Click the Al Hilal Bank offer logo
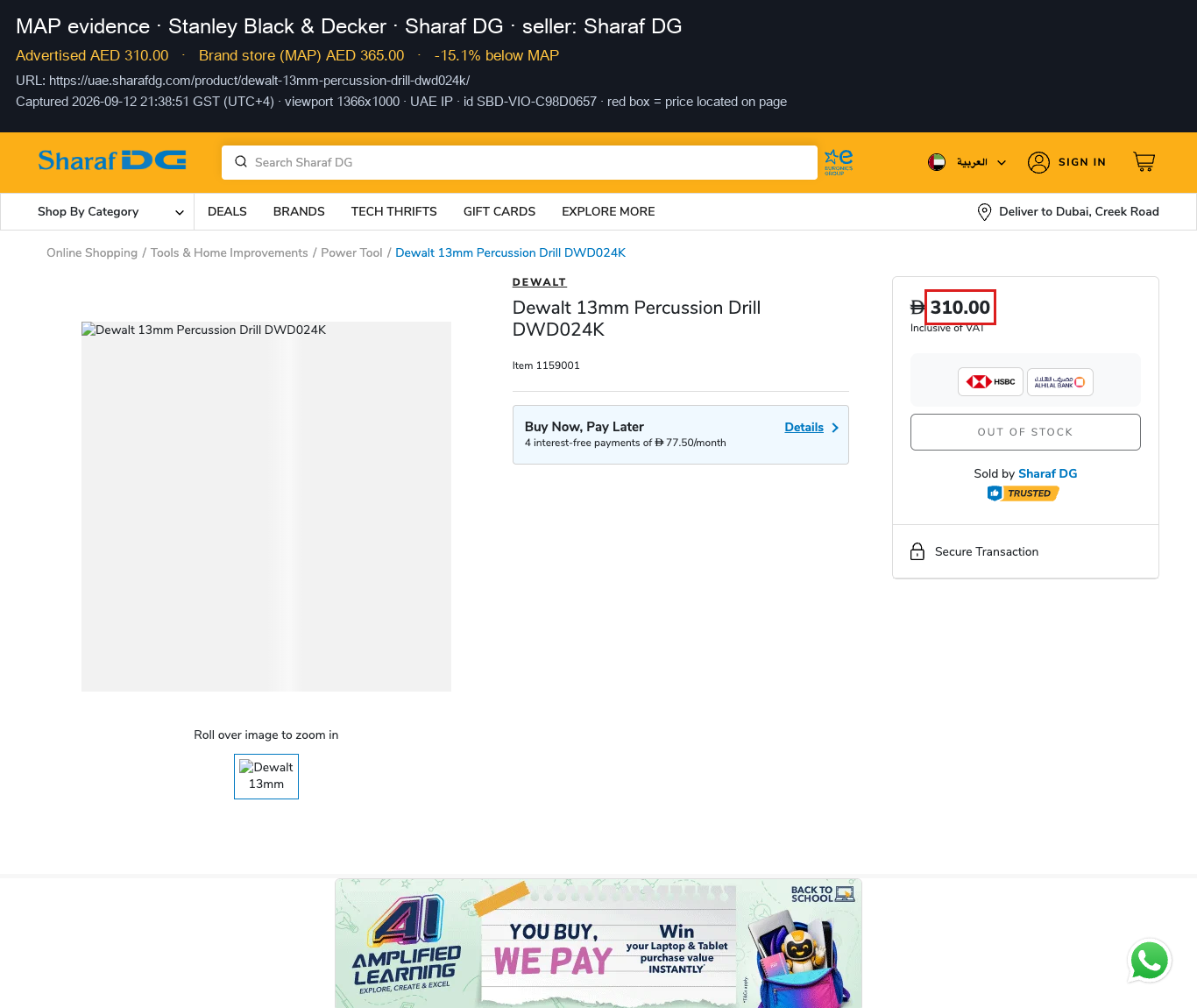The width and height of the screenshot is (1197, 1008). pos(1059,382)
